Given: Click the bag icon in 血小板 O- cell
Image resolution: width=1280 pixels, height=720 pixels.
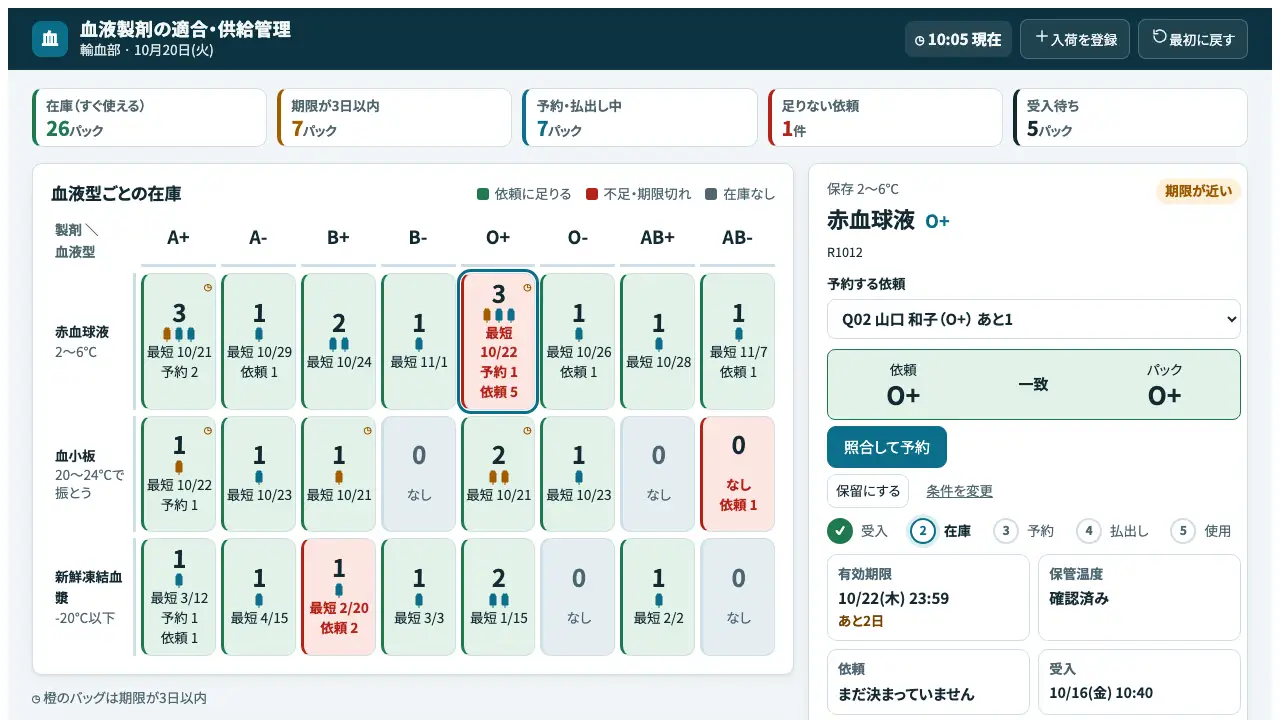Looking at the screenshot, I should (579, 477).
